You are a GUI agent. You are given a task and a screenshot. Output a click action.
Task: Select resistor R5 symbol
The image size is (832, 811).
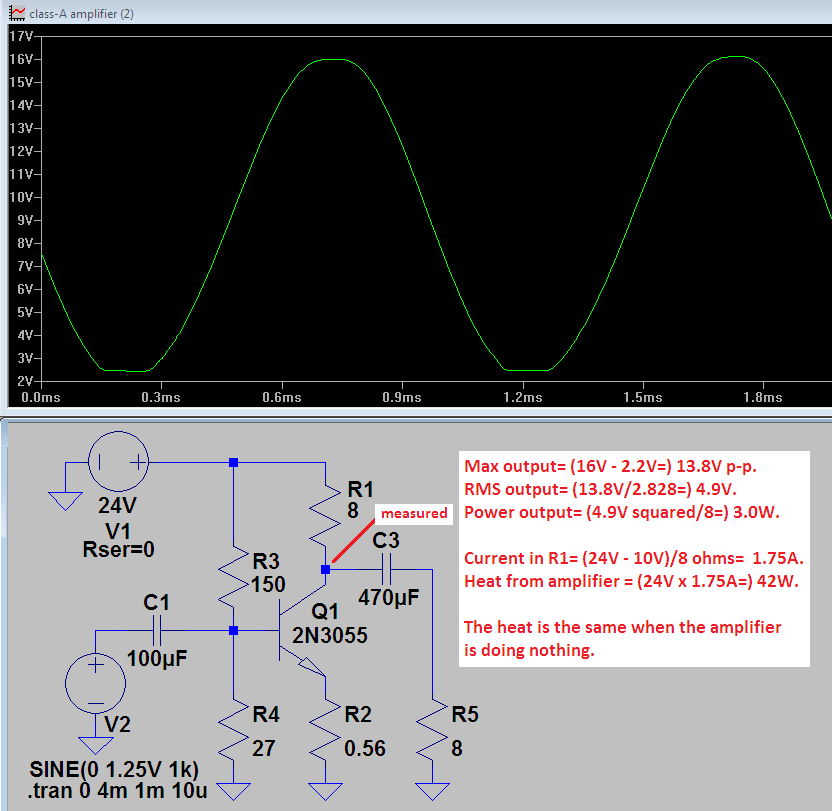click(432, 730)
